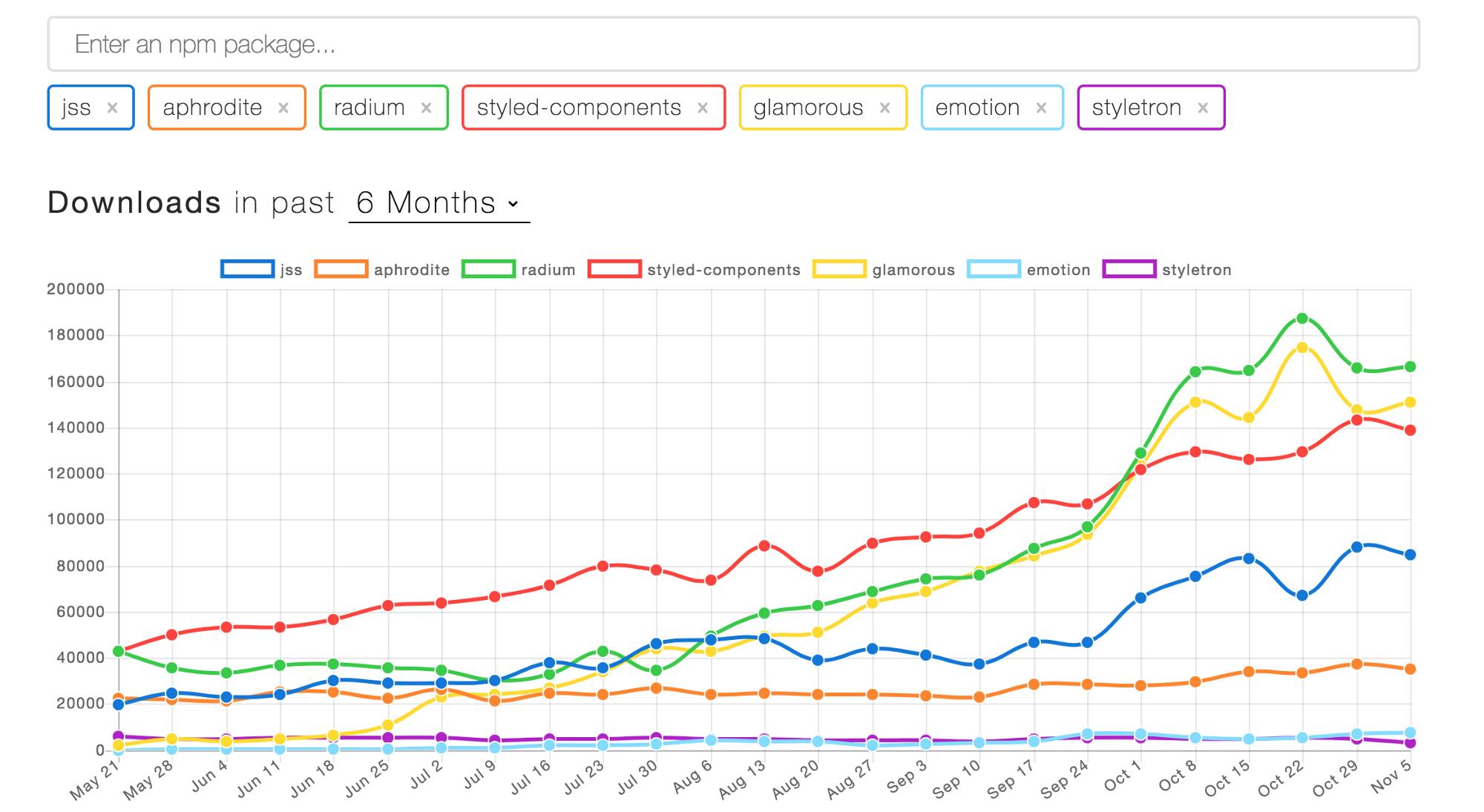Viewport: 1484px width, 812px height.
Task: Click the emotion tag label
Action: [x=977, y=108]
